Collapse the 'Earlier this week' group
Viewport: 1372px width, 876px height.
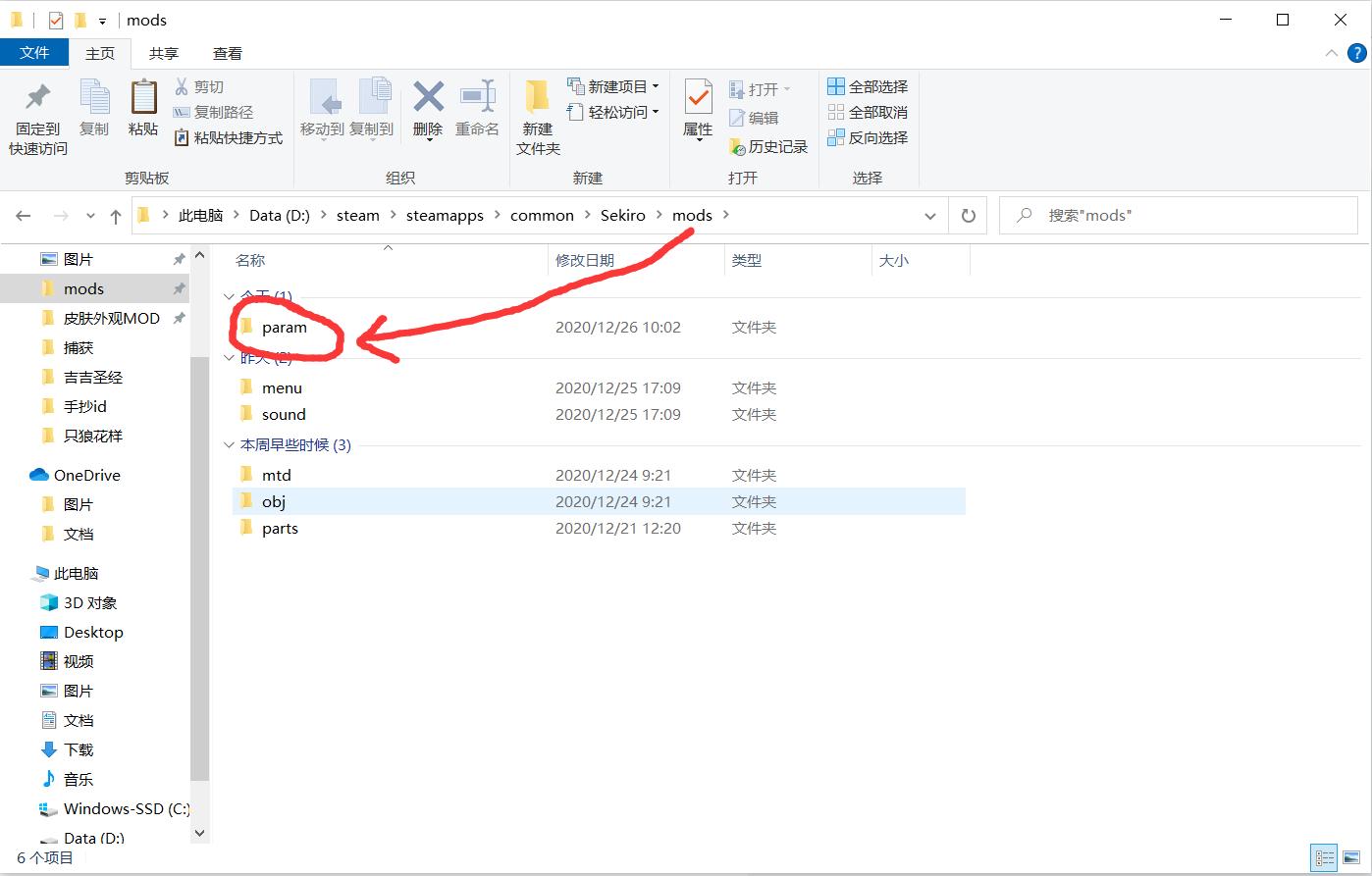tap(229, 445)
